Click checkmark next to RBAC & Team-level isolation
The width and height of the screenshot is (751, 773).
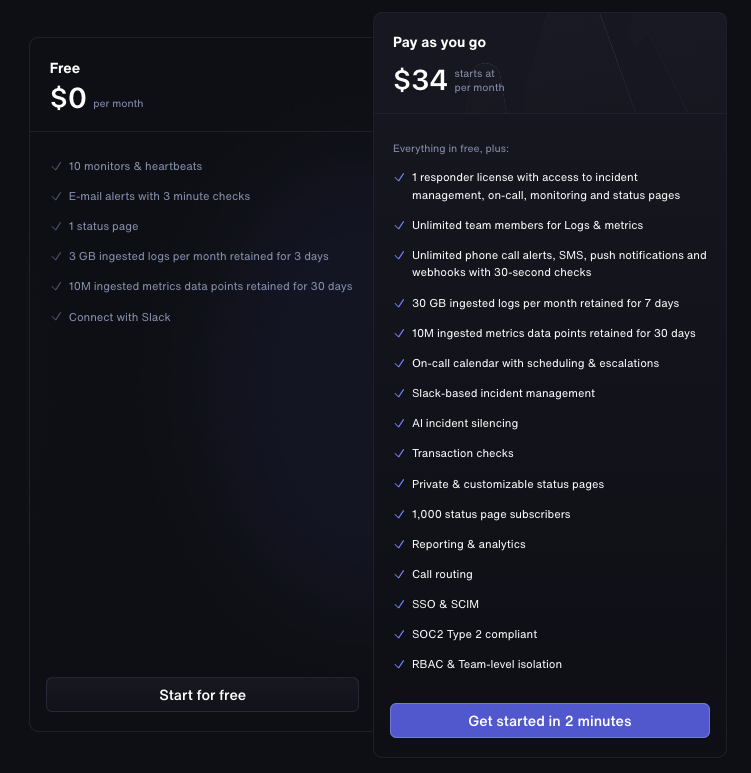point(400,664)
